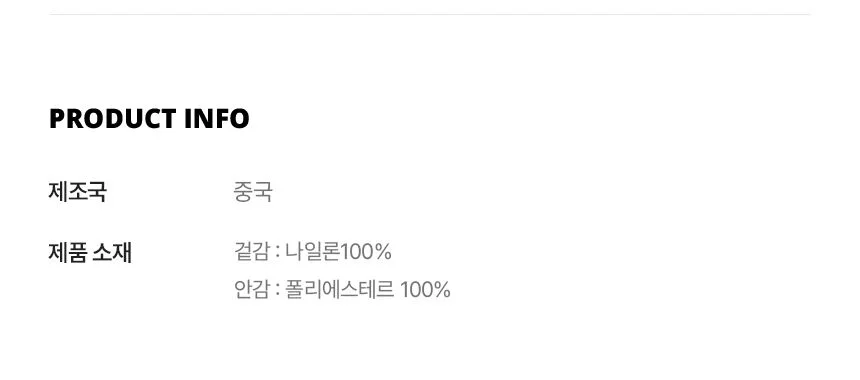Select the letter P of PRODUCT

(x=58, y=119)
